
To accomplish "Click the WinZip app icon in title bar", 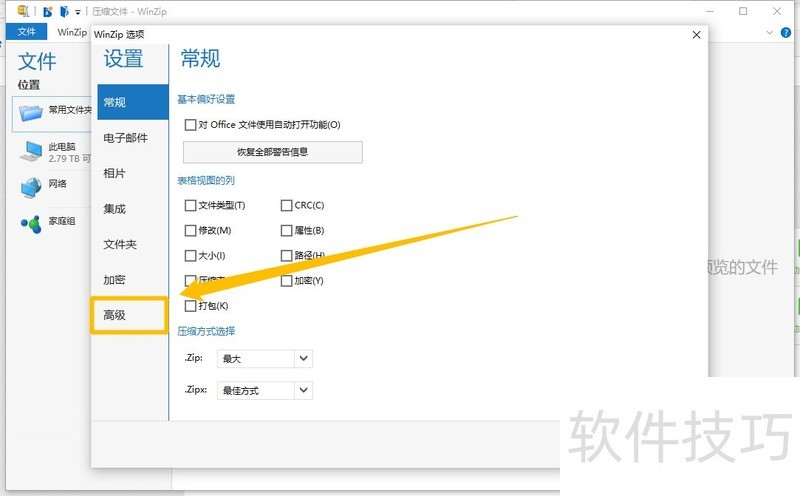I will tap(23, 12).
